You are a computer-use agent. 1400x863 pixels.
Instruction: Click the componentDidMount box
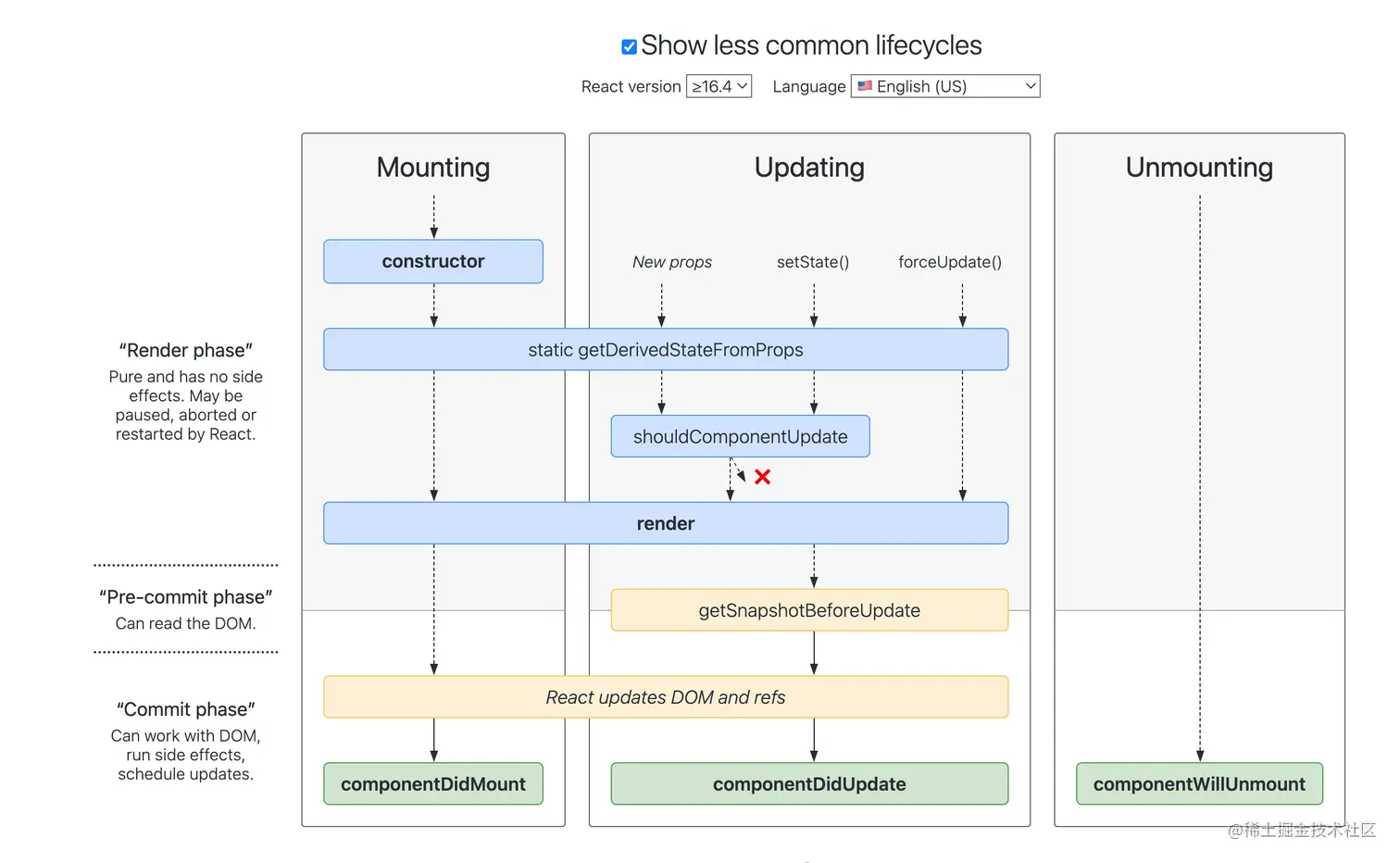433,784
